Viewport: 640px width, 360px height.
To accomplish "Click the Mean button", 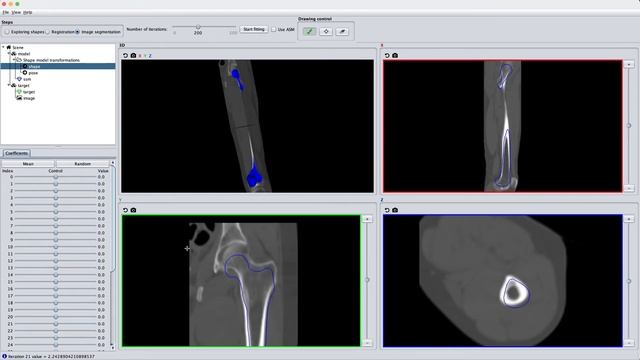I will [x=28, y=164].
